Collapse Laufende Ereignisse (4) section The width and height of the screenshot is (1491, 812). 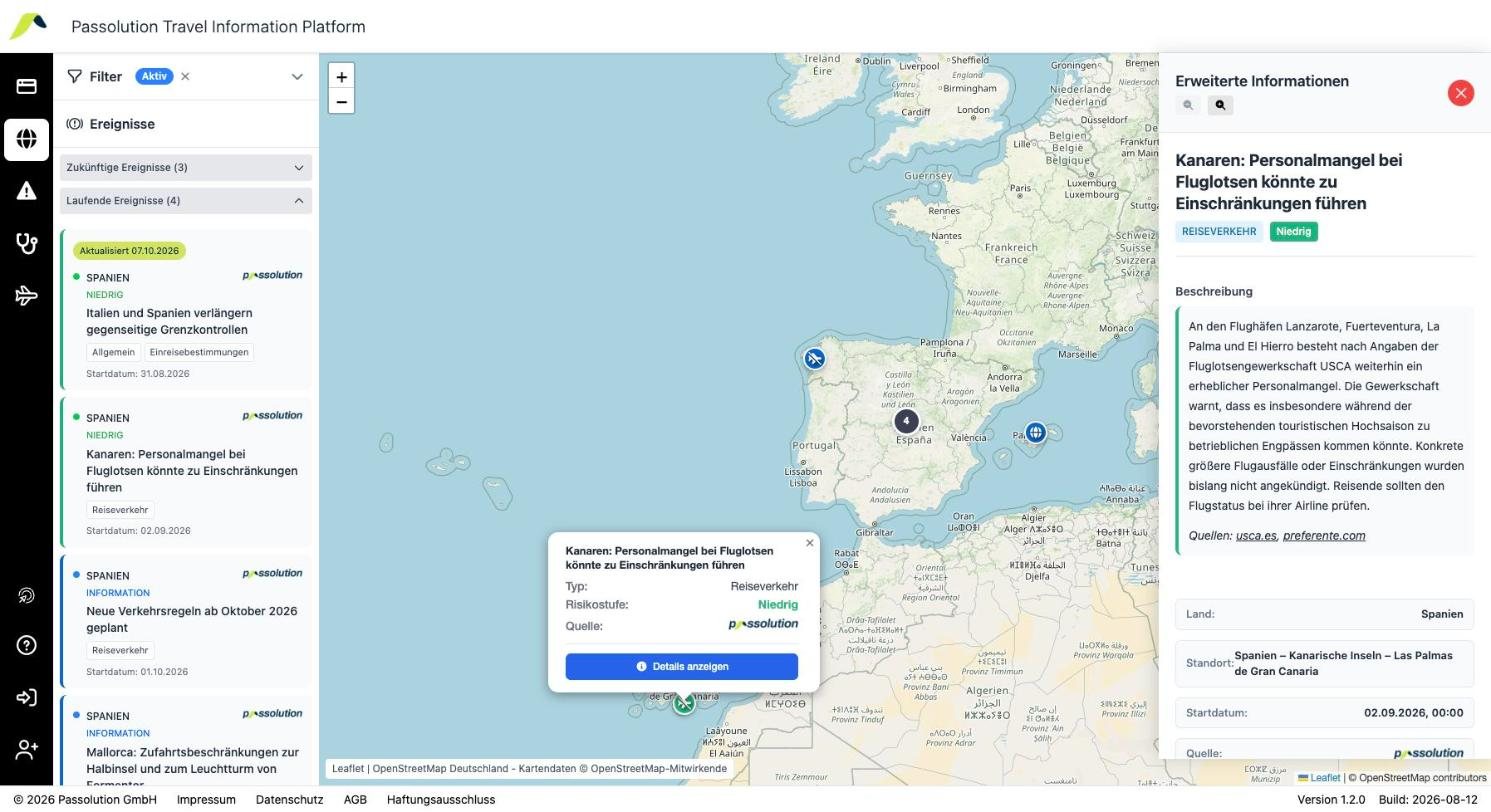(x=186, y=201)
